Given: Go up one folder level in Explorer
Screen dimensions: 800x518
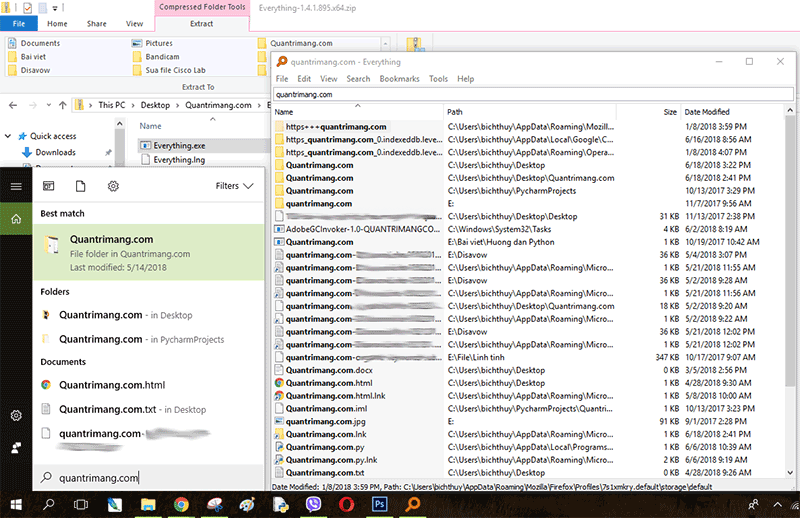Looking at the screenshot, I should point(62,105).
